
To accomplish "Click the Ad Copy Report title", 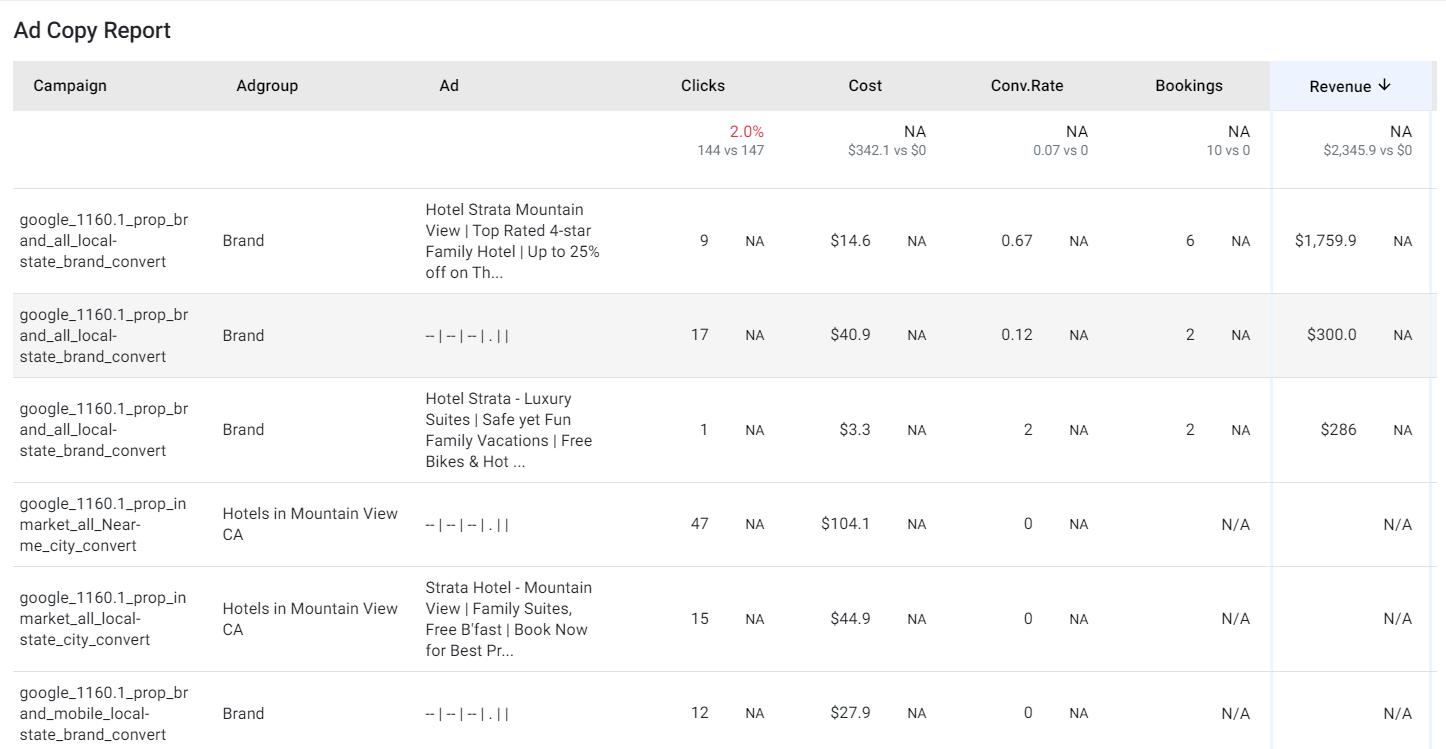I will [x=92, y=31].
